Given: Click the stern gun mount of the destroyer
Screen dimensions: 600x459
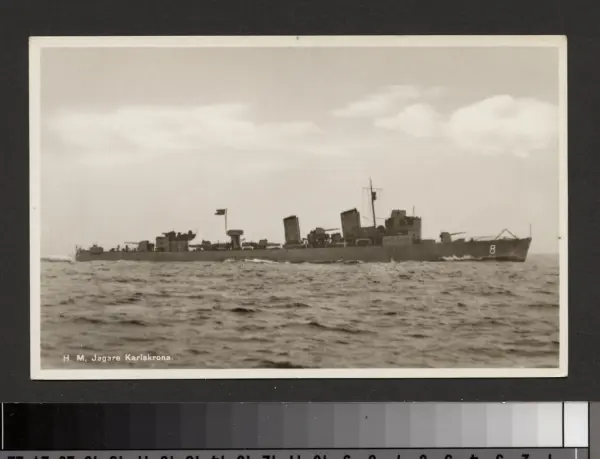Looking at the screenshot, I should click(95, 248).
